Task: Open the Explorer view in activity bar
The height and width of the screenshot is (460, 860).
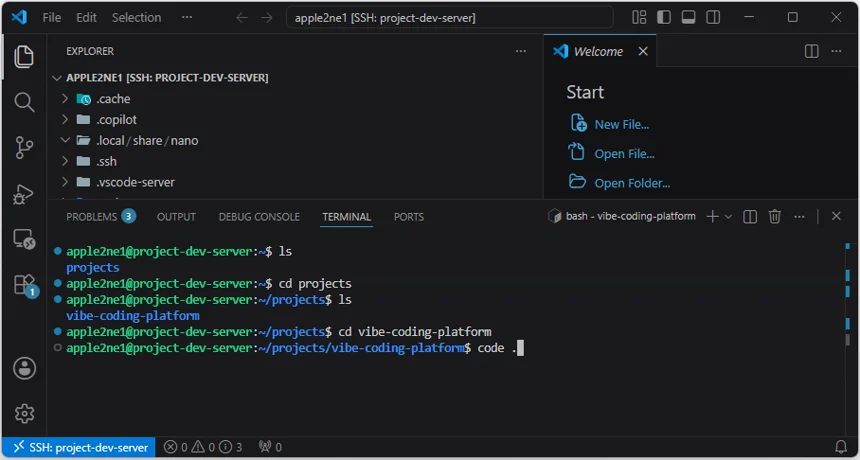Action: [x=24, y=57]
